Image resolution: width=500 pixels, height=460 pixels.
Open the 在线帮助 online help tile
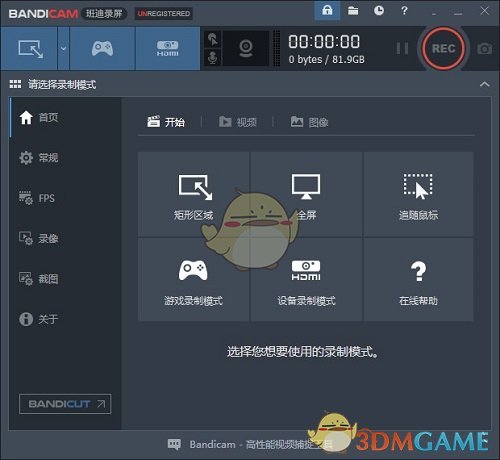pos(418,279)
